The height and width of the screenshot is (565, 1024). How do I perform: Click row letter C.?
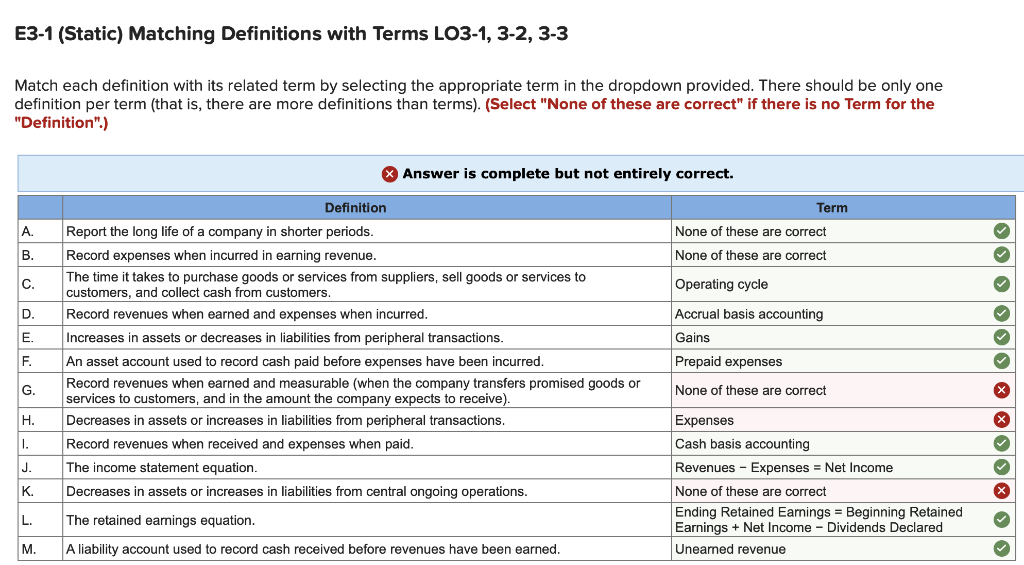pos(28,284)
